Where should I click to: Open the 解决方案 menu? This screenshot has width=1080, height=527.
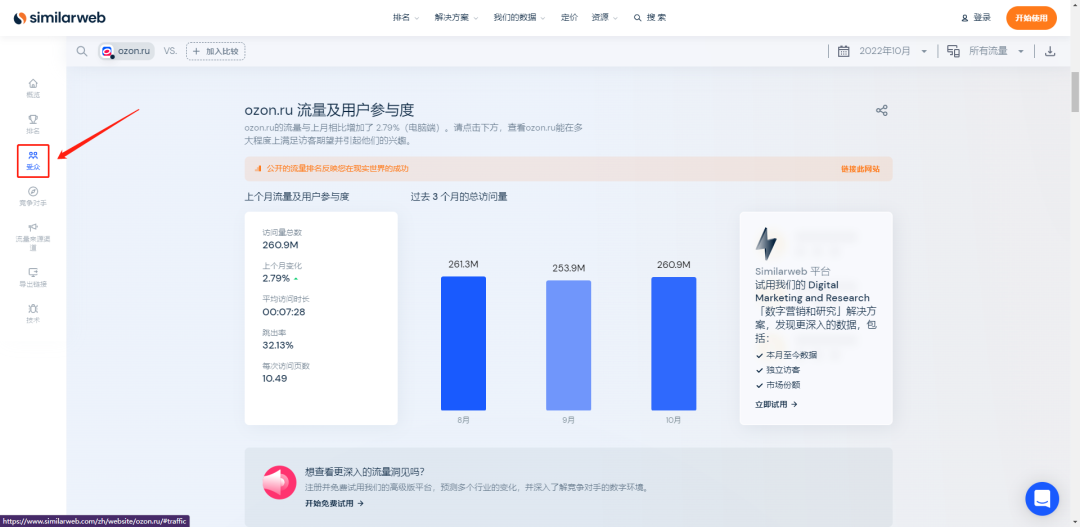pyautogui.click(x=457, y=18)
